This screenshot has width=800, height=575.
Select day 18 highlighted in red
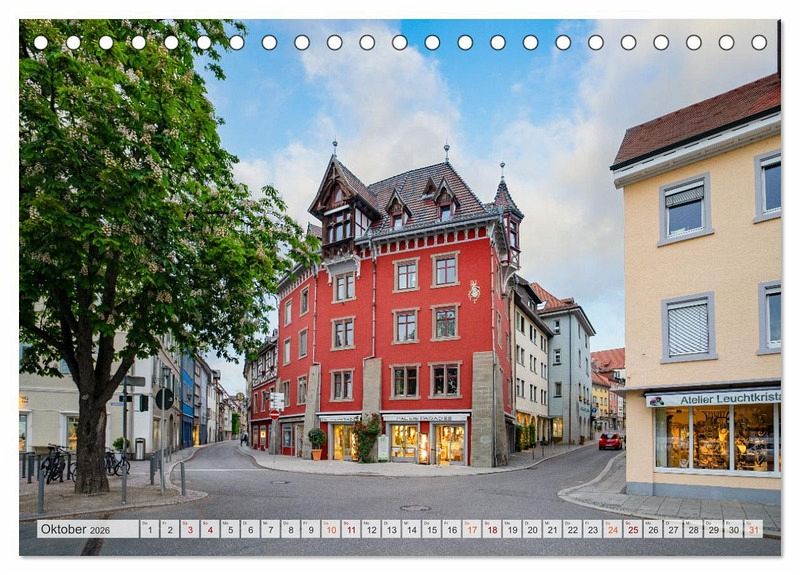pos(491,529)
